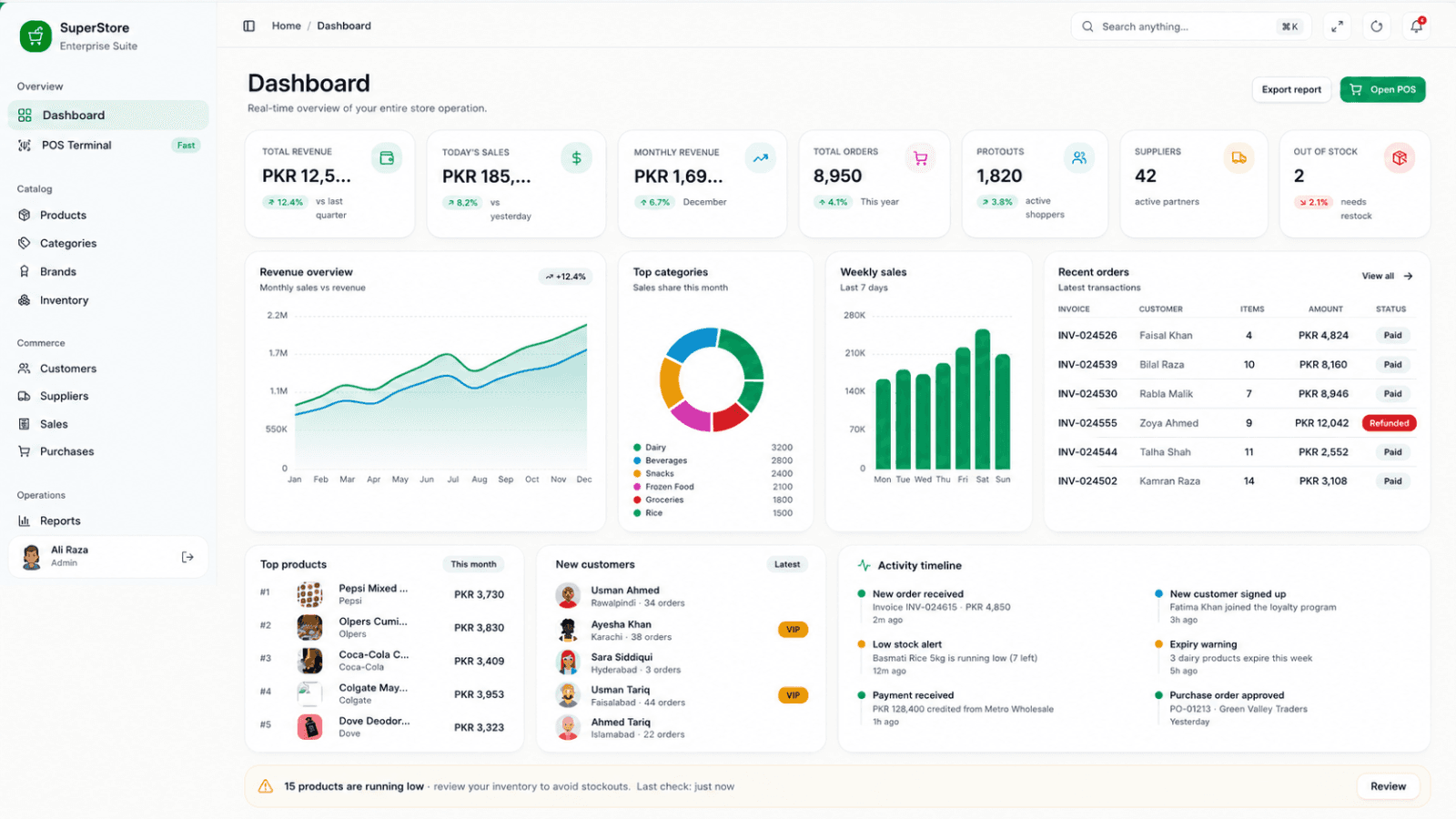Viewport: 1456px width, 819px height.
Task: Click the Fast badge on POS Terminal
Action: (x=186, y=146)
